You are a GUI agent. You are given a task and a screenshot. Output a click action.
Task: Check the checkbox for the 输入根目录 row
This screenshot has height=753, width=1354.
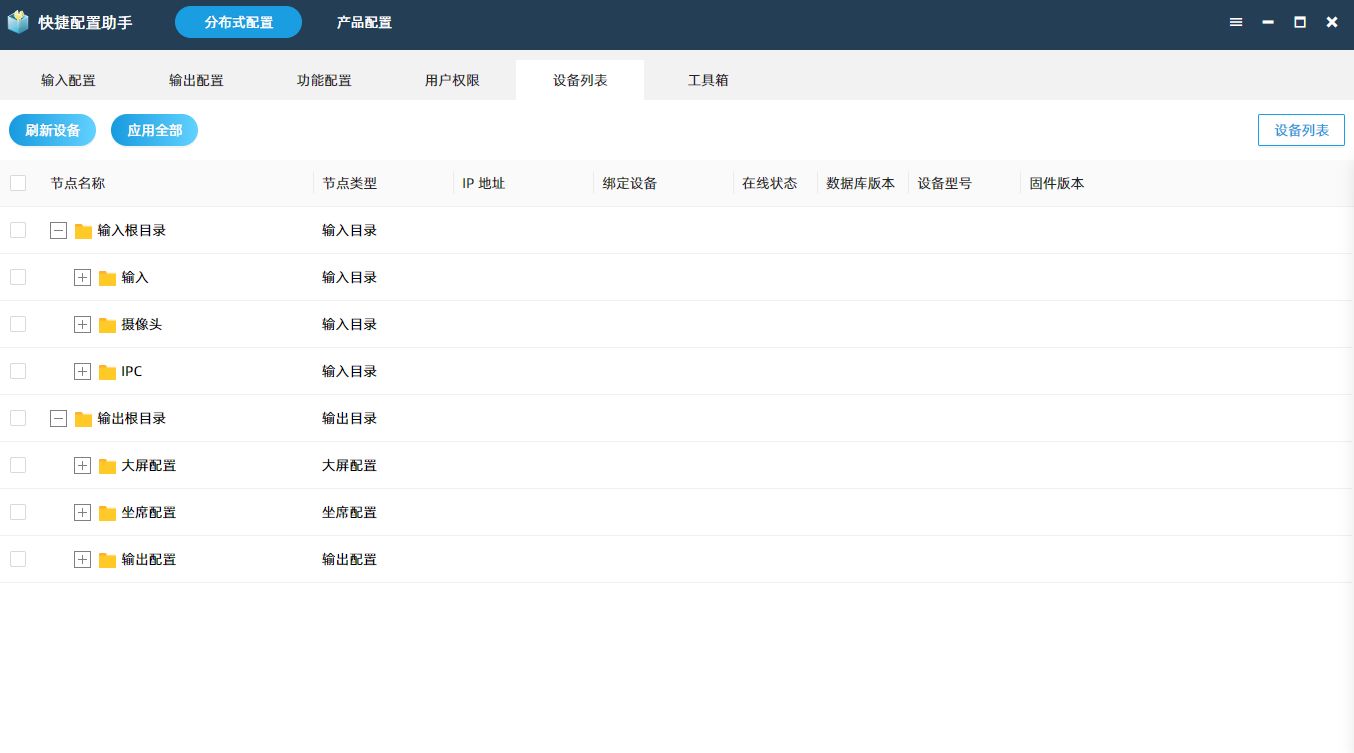pyautogui.click(x=18, y=230)
